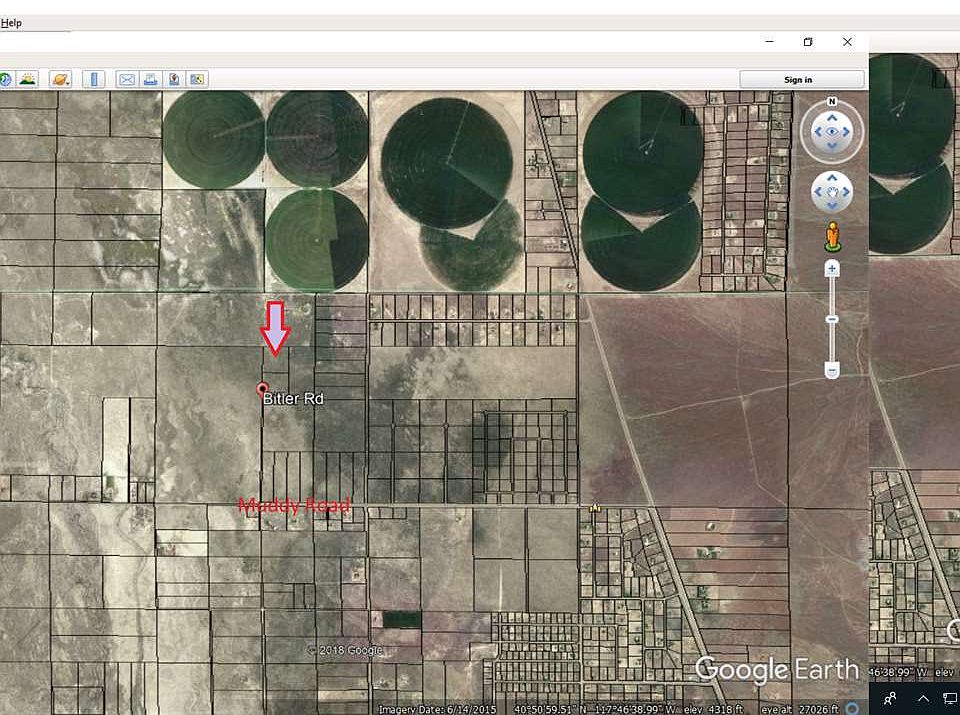Click the Look joystick eye control
Image resolution: width=960 pixels, height=715 pixels.
[x=832, y=131]
